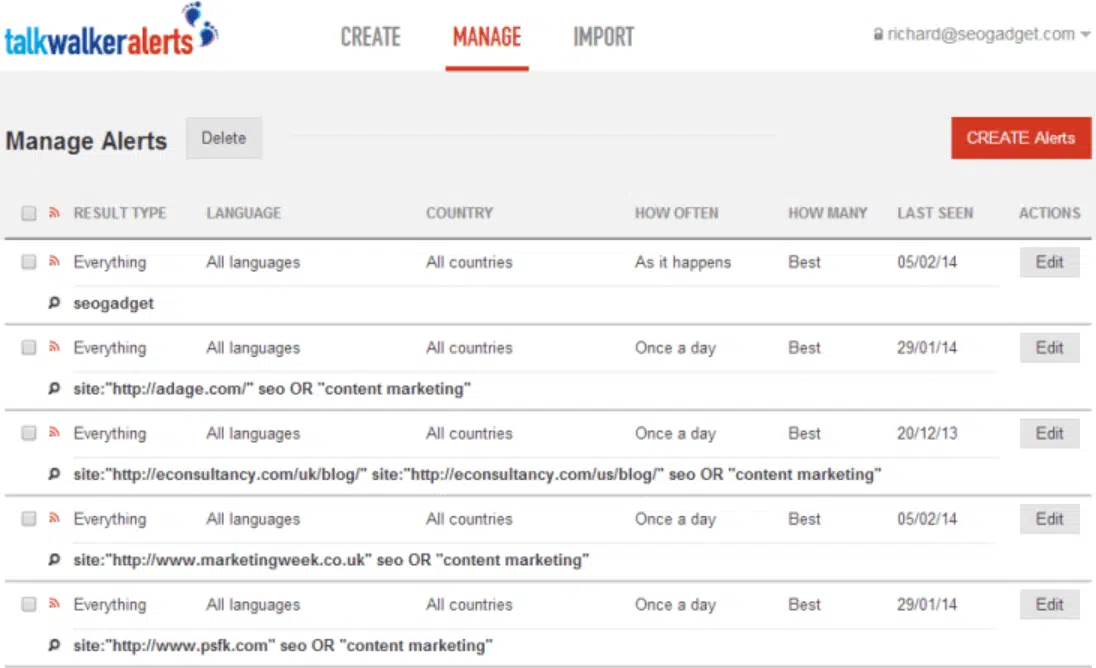
Task: Click the RSS feed icon for seogadget alert
Action: (55, 262)
